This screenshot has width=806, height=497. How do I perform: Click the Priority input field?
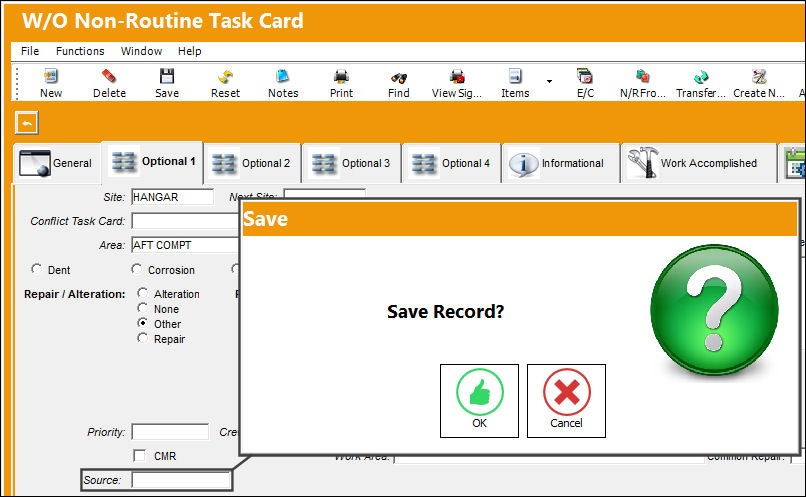pos(170,432)
